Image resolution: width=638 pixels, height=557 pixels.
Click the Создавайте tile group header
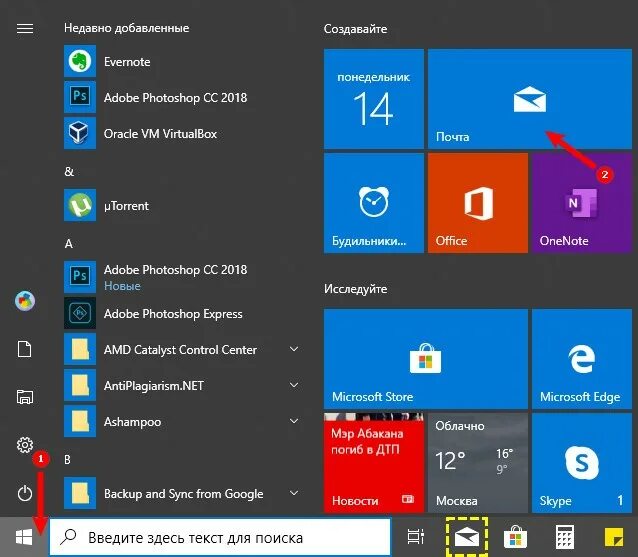point(355,29)
